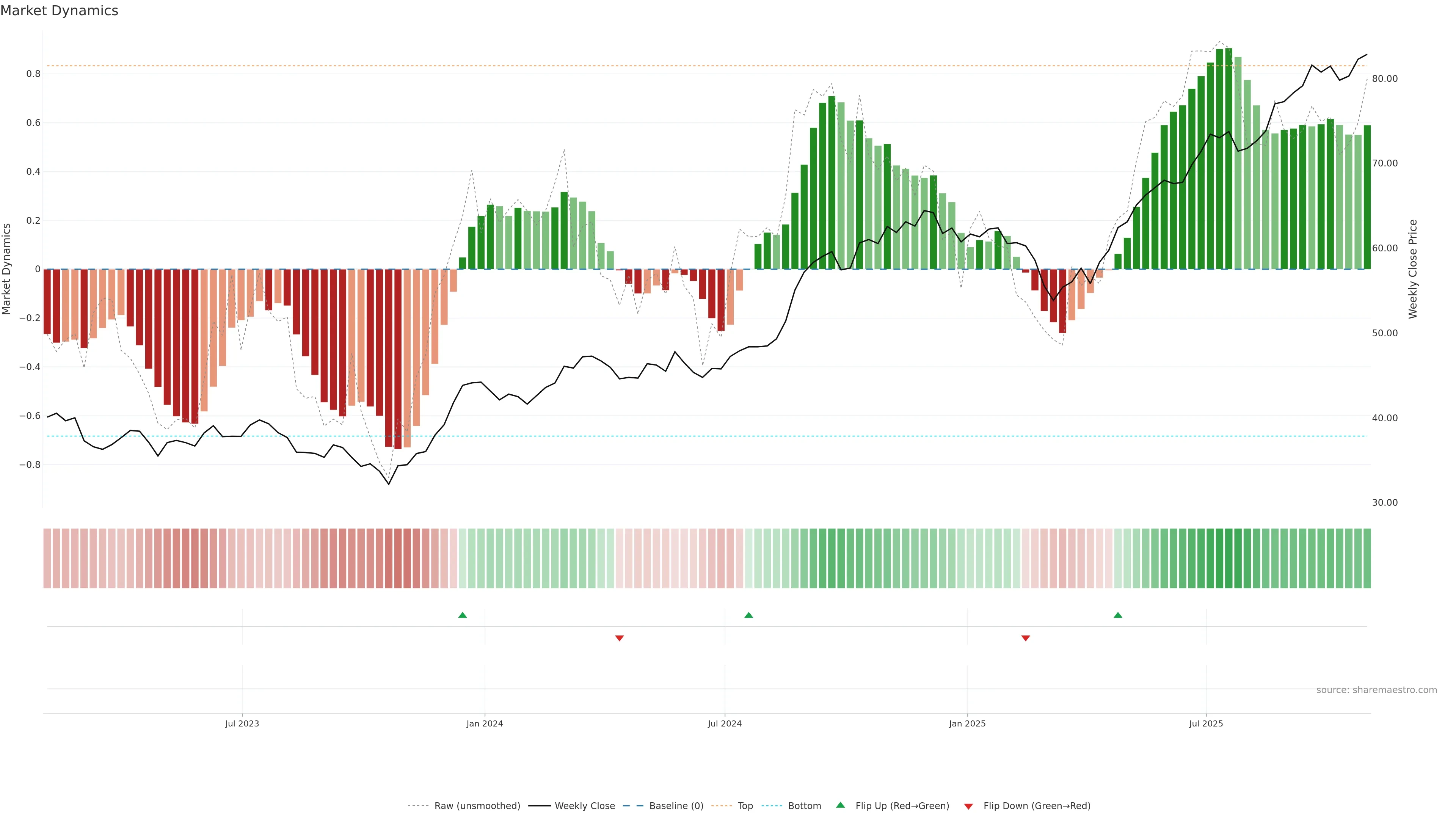Click red flip-down marker in spring 2024

point(619,638)
